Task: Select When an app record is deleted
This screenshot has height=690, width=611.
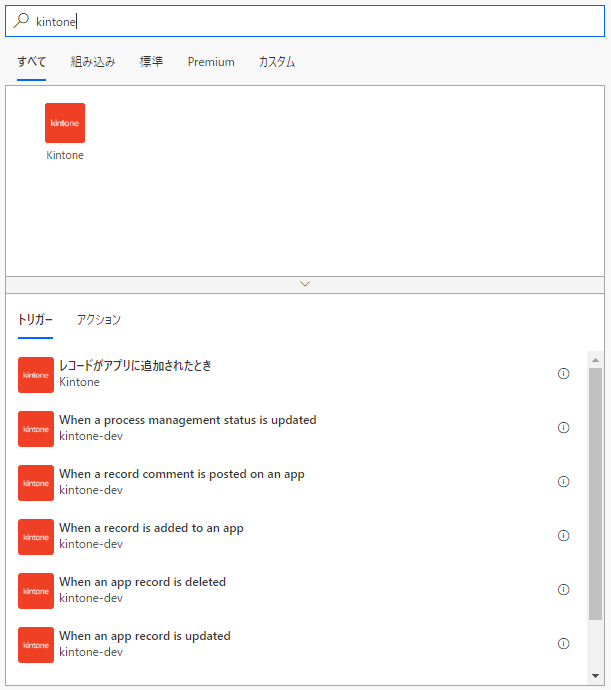Action: tap(143, 582)
